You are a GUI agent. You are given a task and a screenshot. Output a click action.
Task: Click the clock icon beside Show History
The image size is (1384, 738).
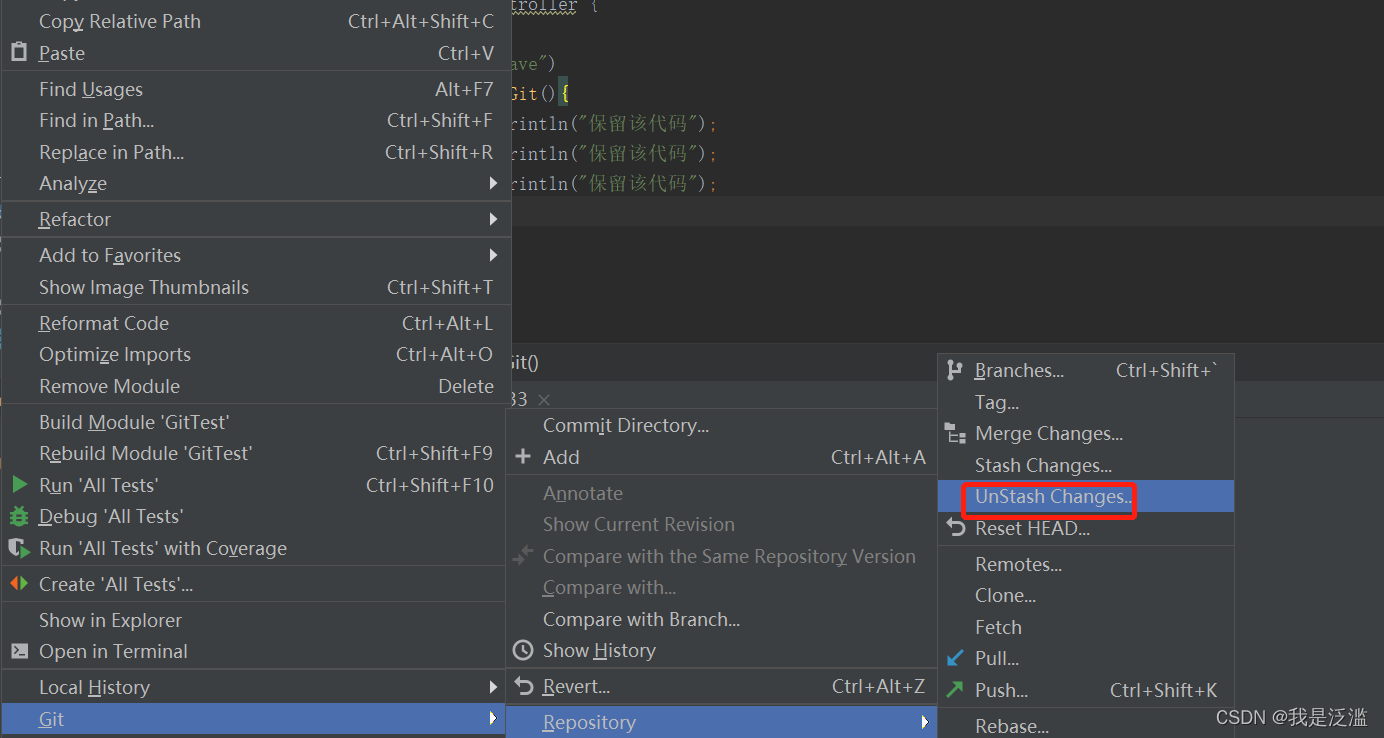pos(523,650)
